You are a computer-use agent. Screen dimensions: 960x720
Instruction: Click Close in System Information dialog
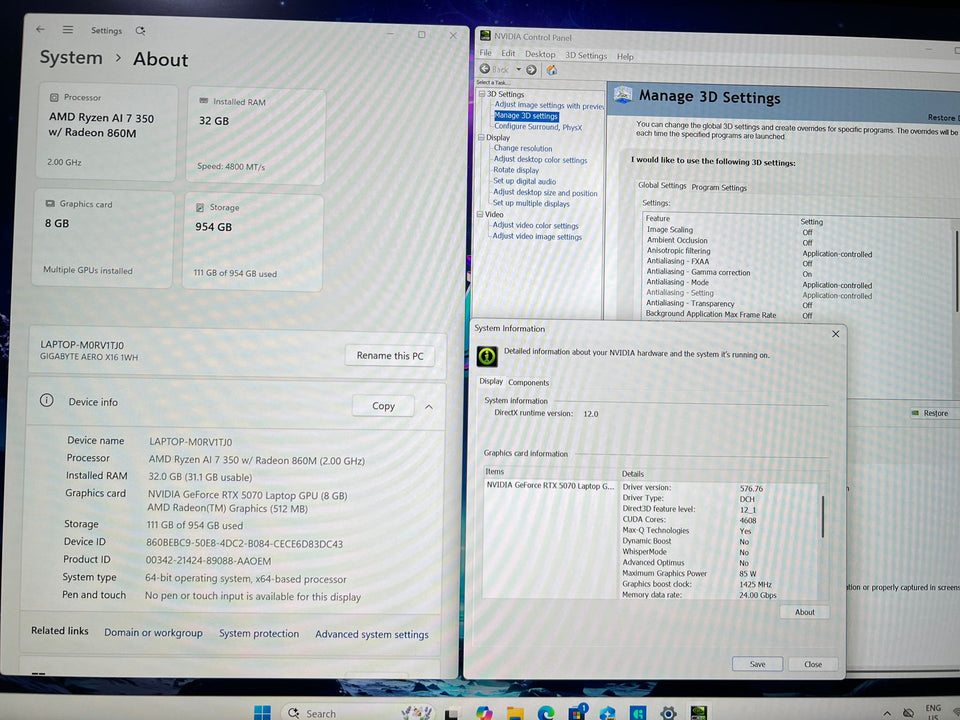click(x=813, y=664)
